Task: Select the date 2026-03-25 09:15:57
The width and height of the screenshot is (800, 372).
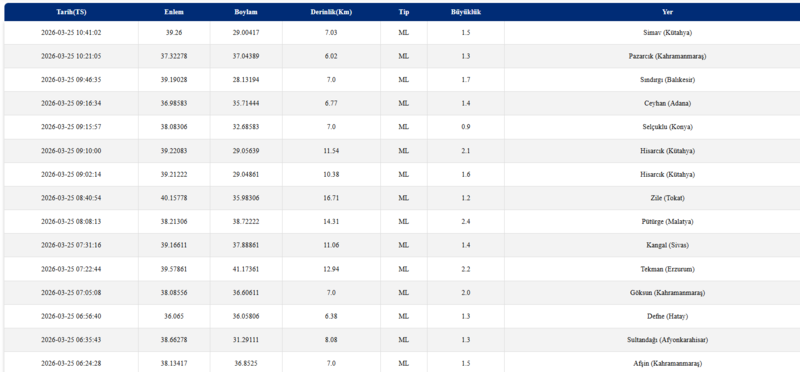Action: (71, 127)
